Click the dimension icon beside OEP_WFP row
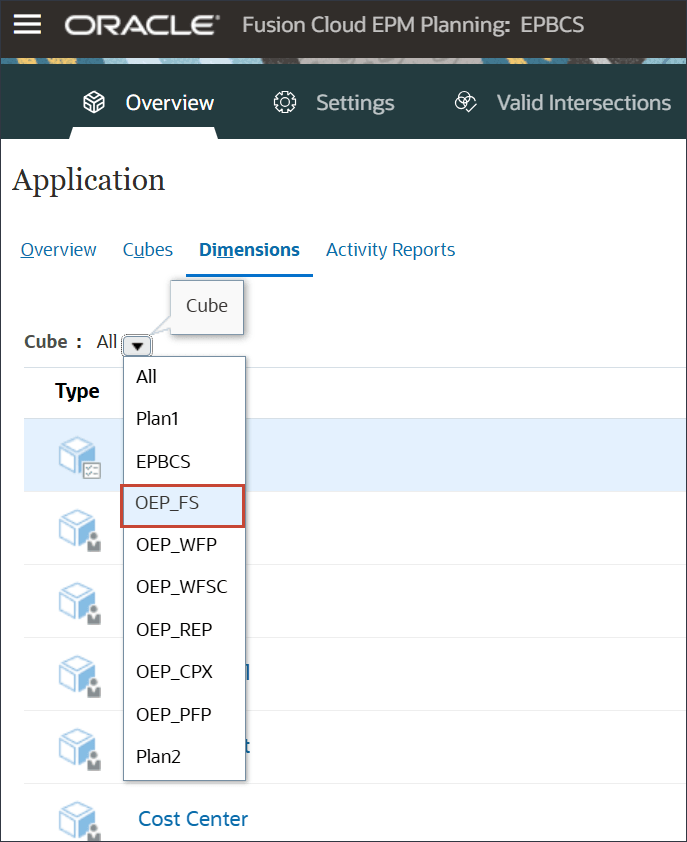 (x=79, y=529)
